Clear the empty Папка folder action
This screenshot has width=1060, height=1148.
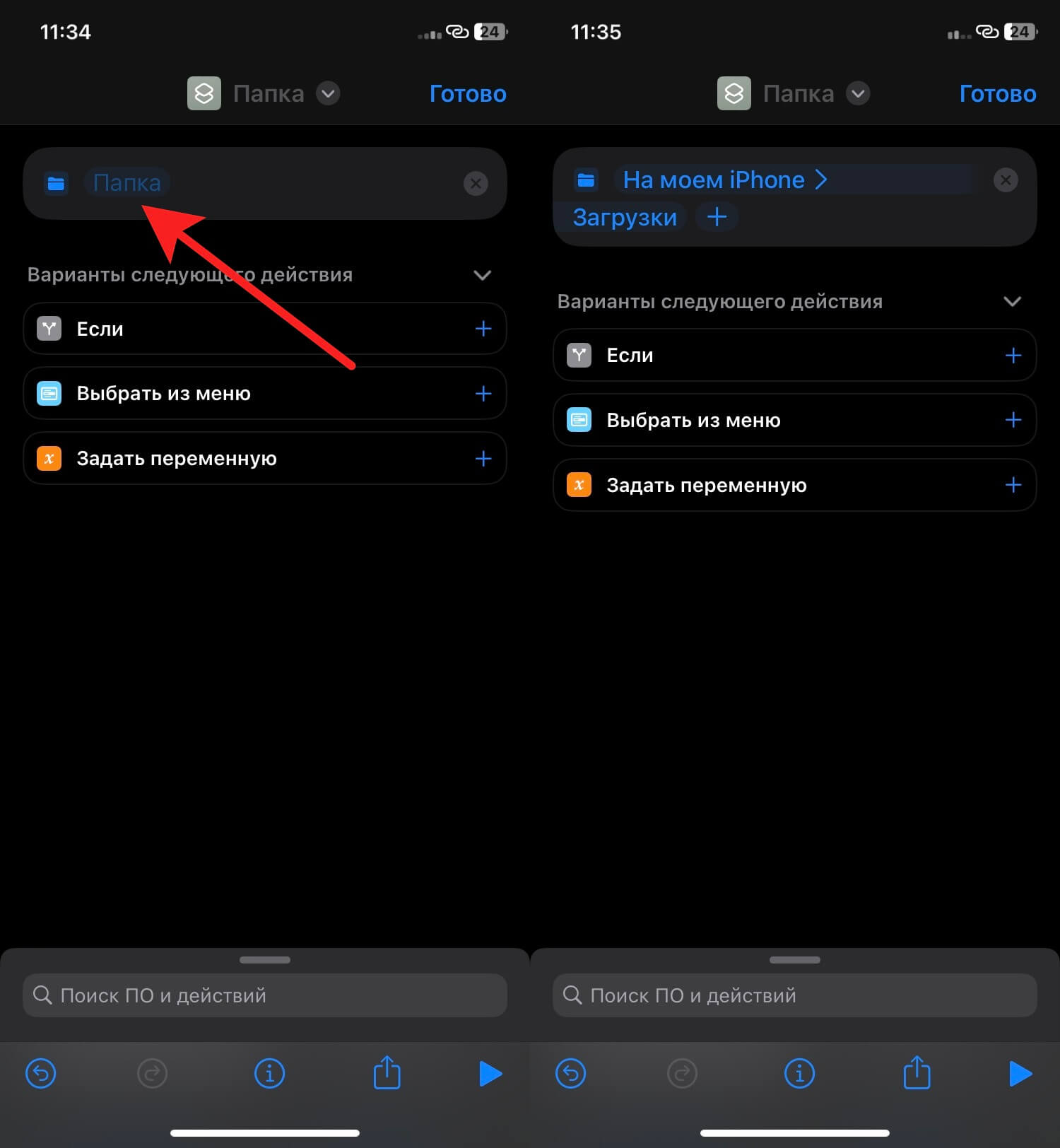(476, 184)
